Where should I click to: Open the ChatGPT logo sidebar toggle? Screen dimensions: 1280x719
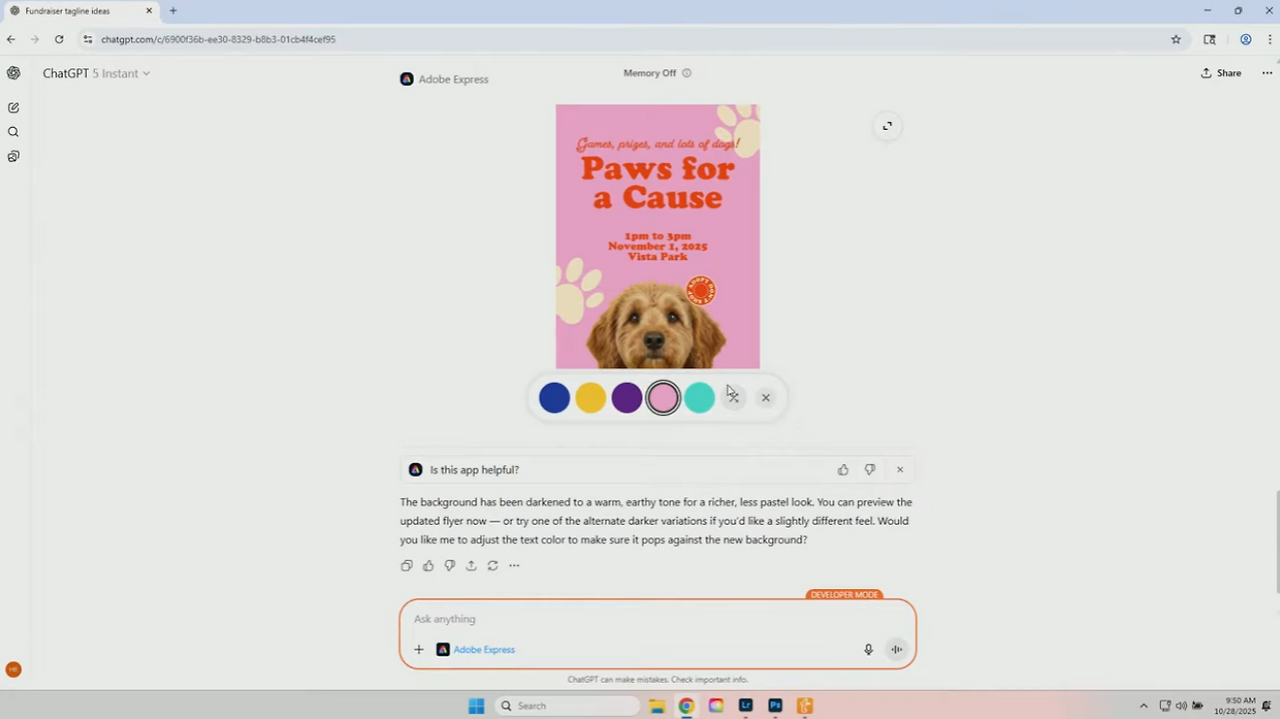[x=13, y=73]
